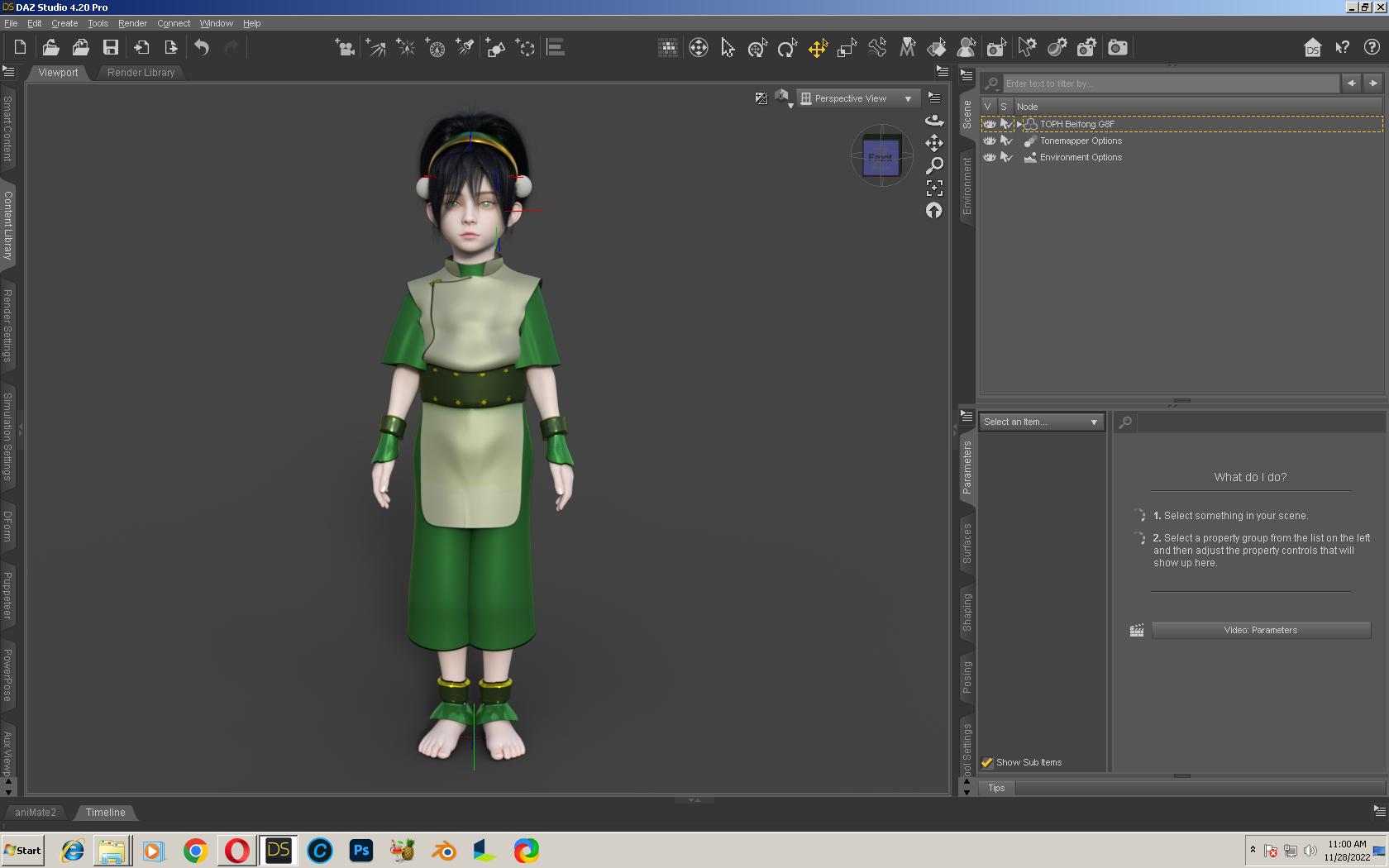Start a render with the camera icon

[1118, 48]
